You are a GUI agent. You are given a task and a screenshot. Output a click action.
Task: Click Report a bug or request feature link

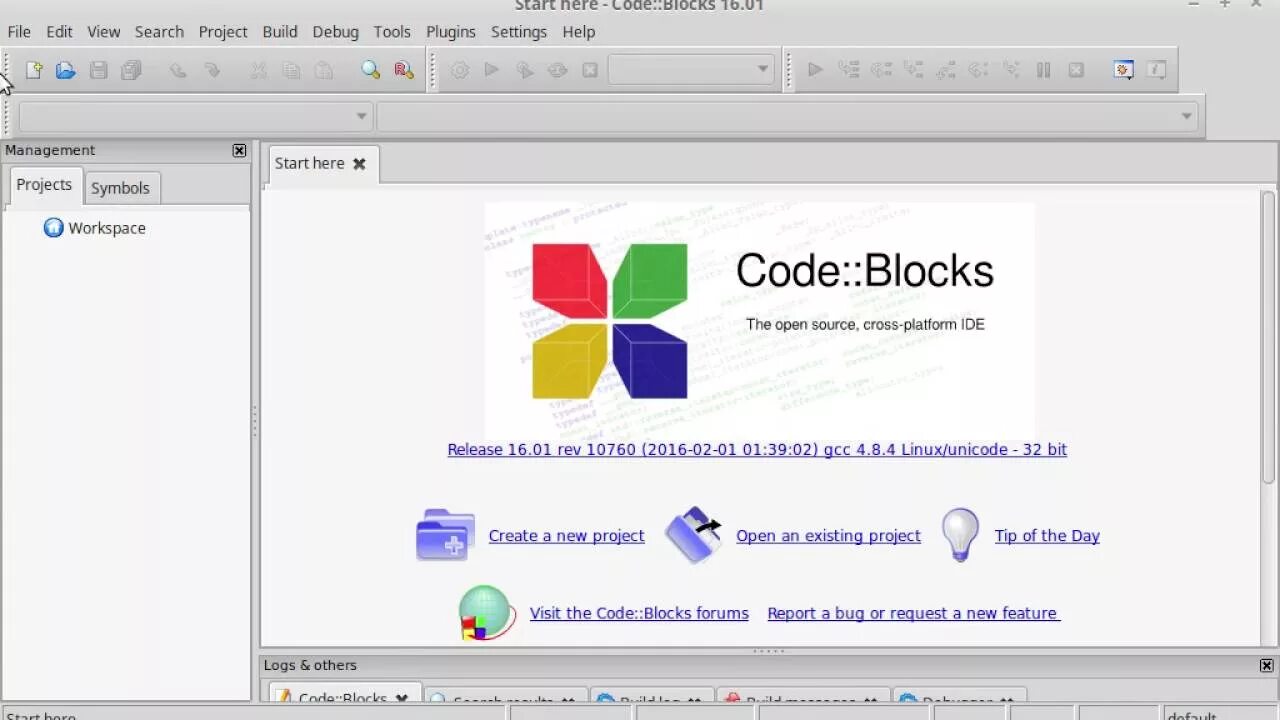coord(913,613)
